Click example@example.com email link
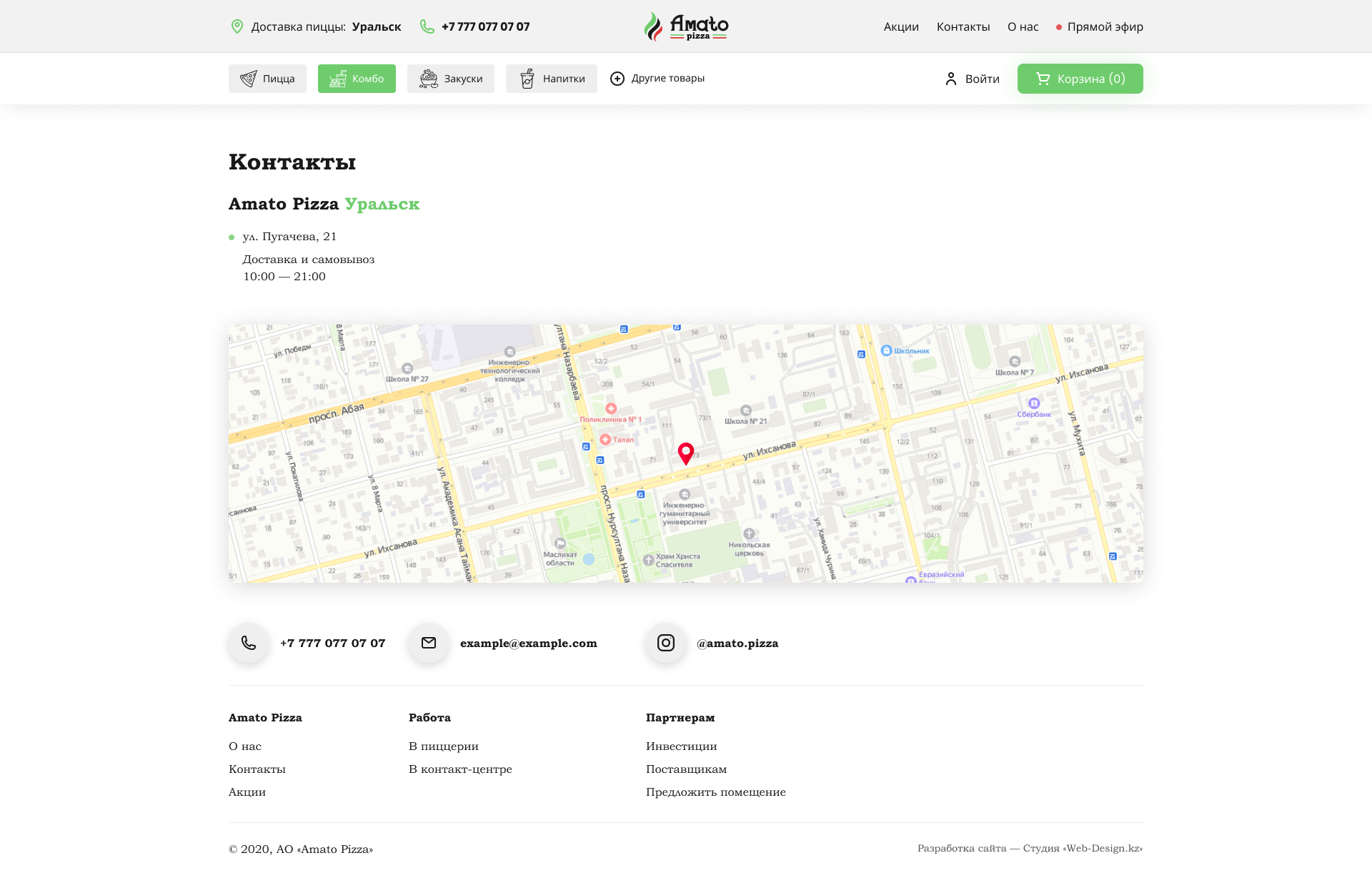1372x873 pixels. pyautogui.click(x=529, y=643)
